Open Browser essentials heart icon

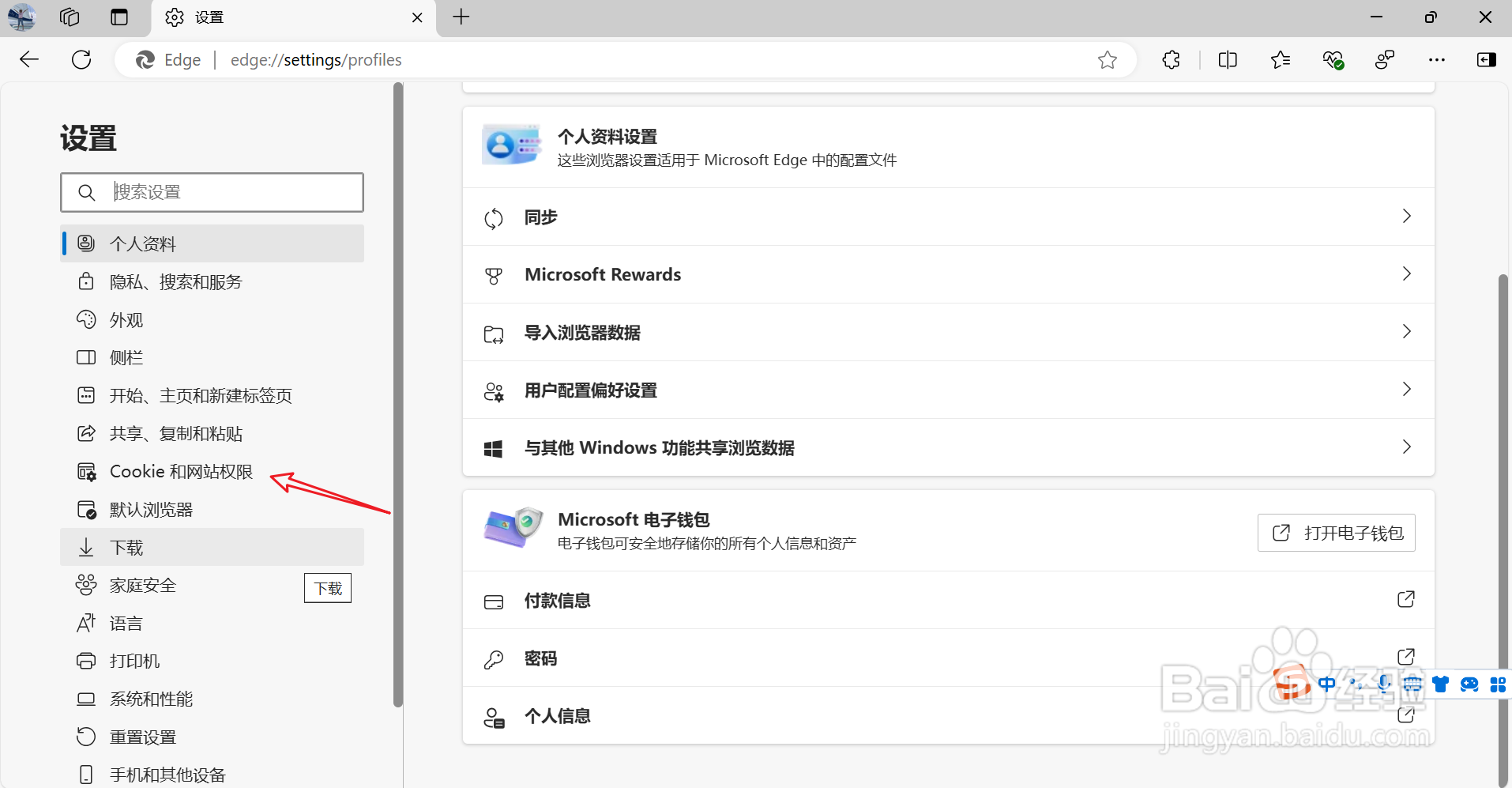coord(1333,60)
